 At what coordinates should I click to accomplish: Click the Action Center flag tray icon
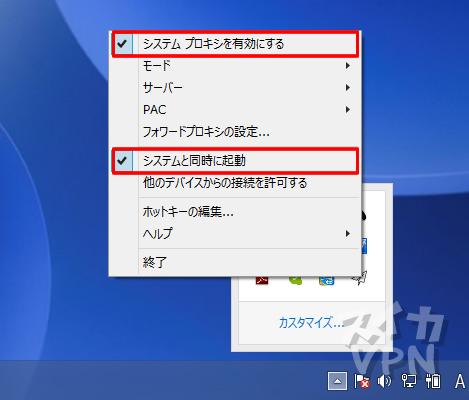(x=361, y=381)
